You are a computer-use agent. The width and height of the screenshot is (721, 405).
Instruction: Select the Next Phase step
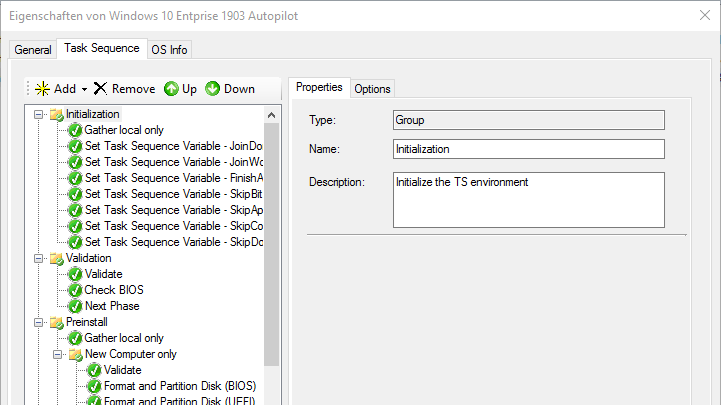pyautogui.click(x=112, y=306)
